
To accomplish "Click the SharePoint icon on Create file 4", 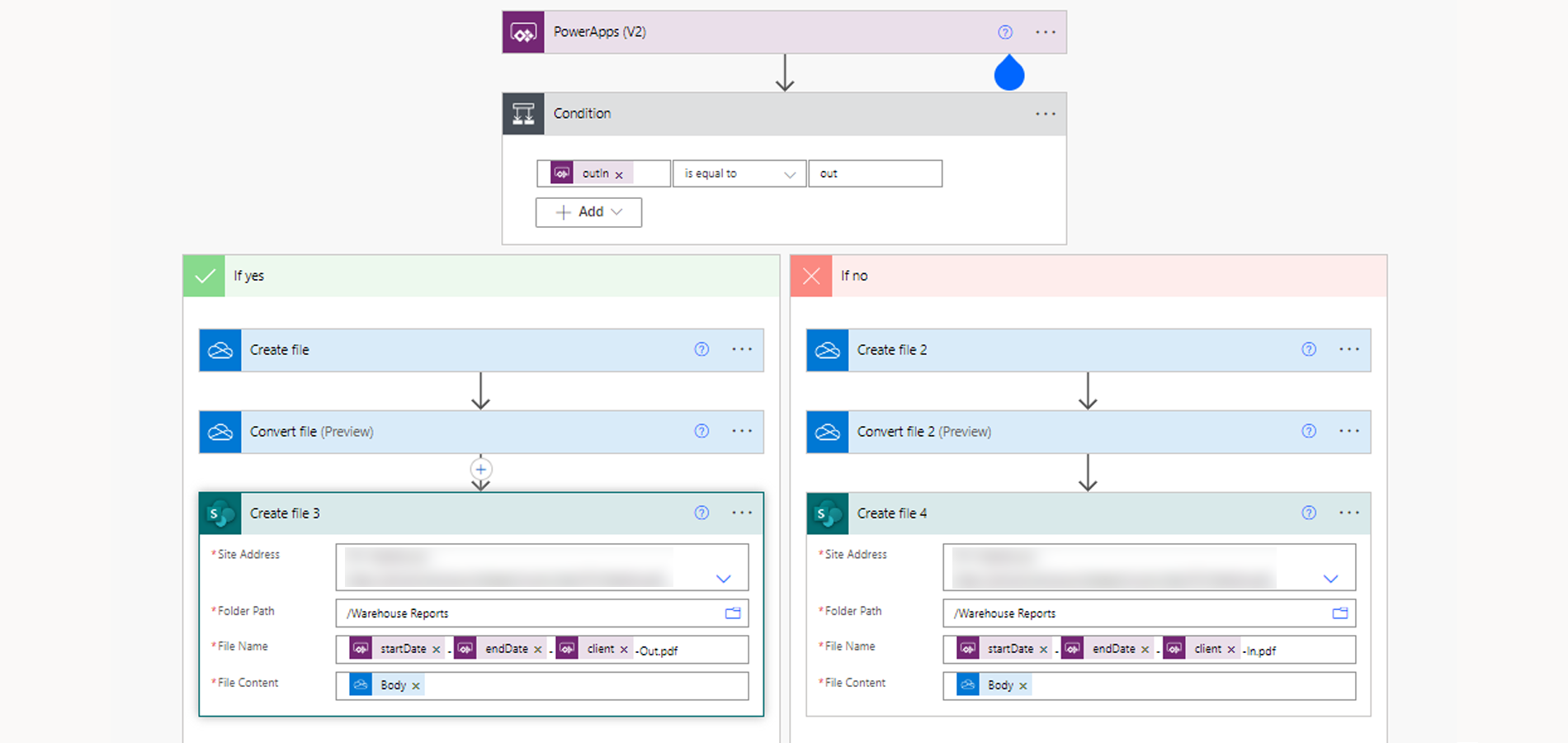I will point(828,513).
